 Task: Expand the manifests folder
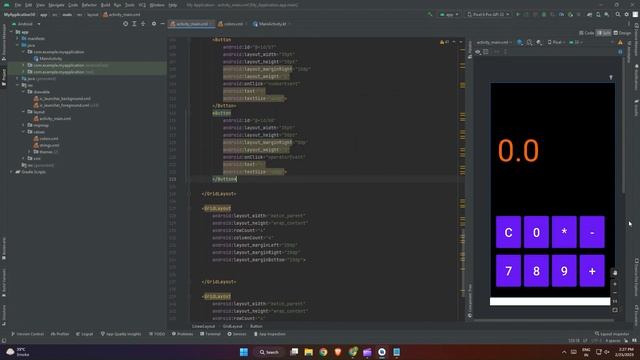point(18,38)
